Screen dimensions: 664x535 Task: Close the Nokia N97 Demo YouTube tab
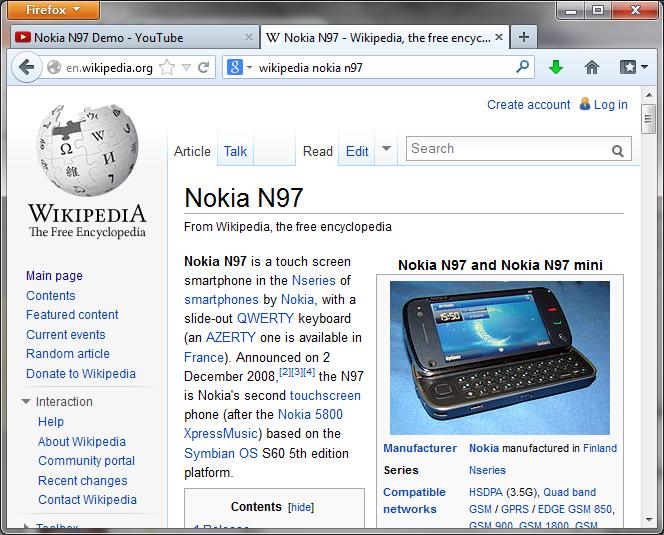click(x=249, y=37)
